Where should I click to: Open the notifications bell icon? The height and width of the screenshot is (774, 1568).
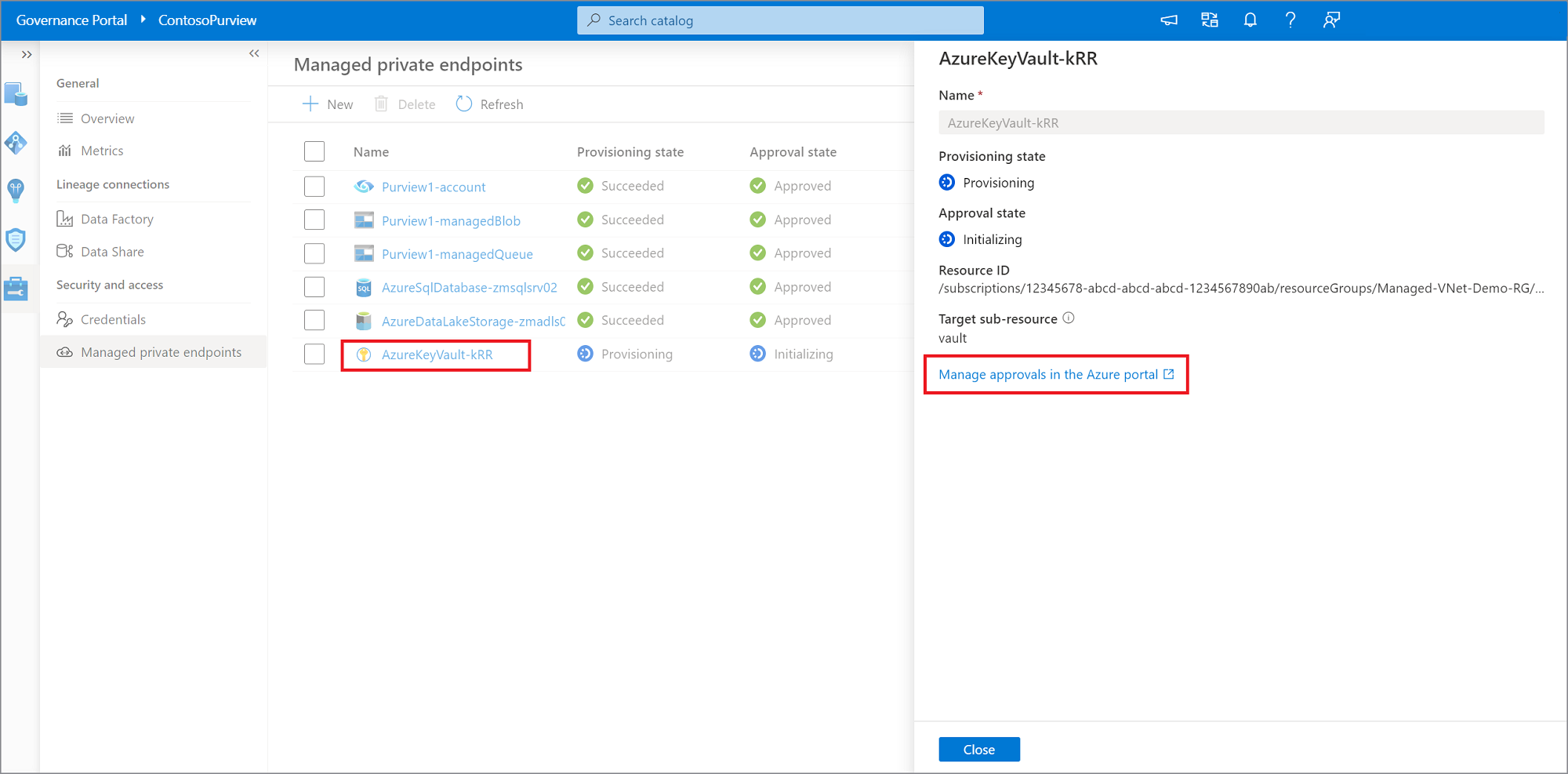coord(1250,20)
